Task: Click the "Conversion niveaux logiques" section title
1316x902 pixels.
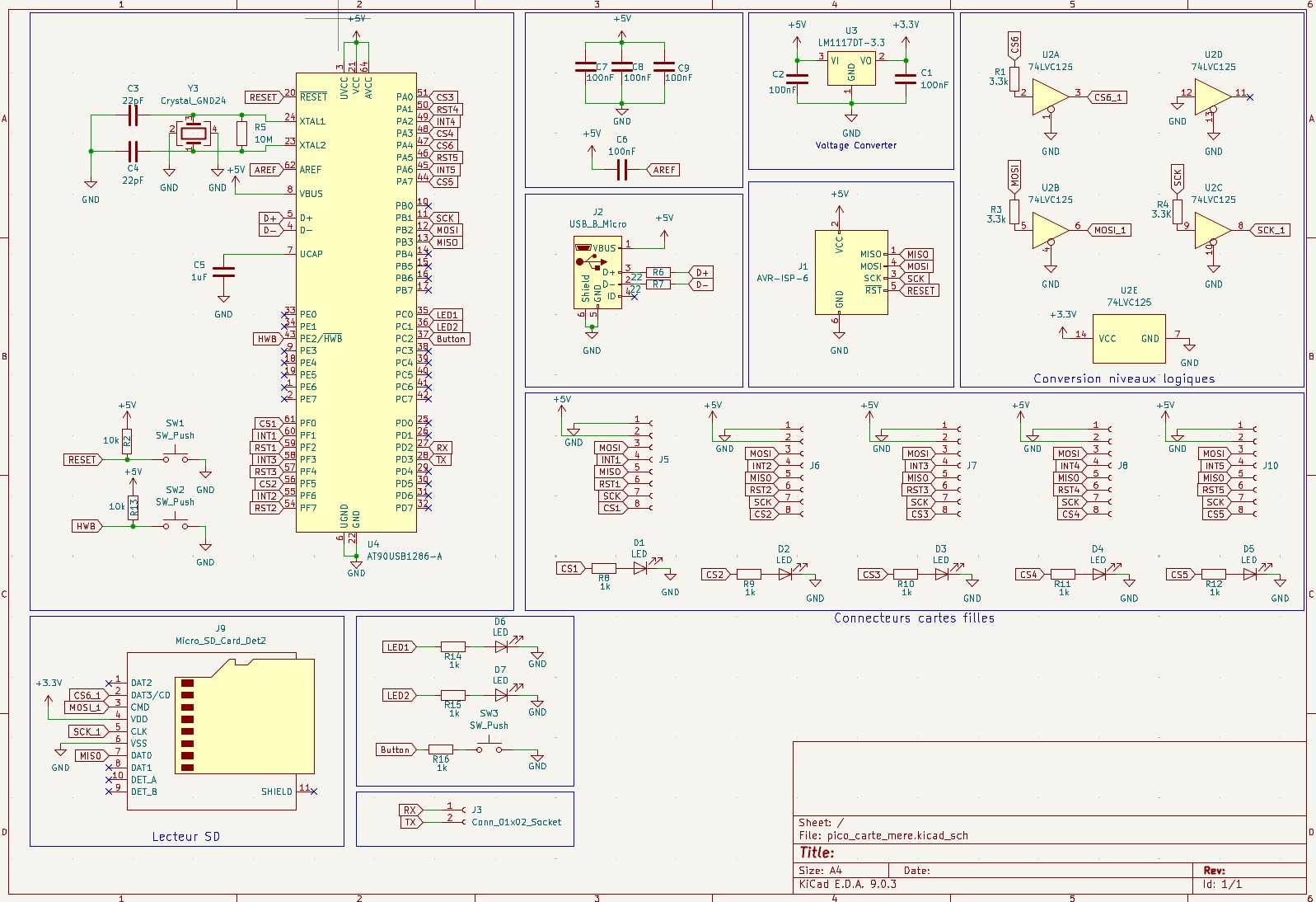Action: point(1124,378)
